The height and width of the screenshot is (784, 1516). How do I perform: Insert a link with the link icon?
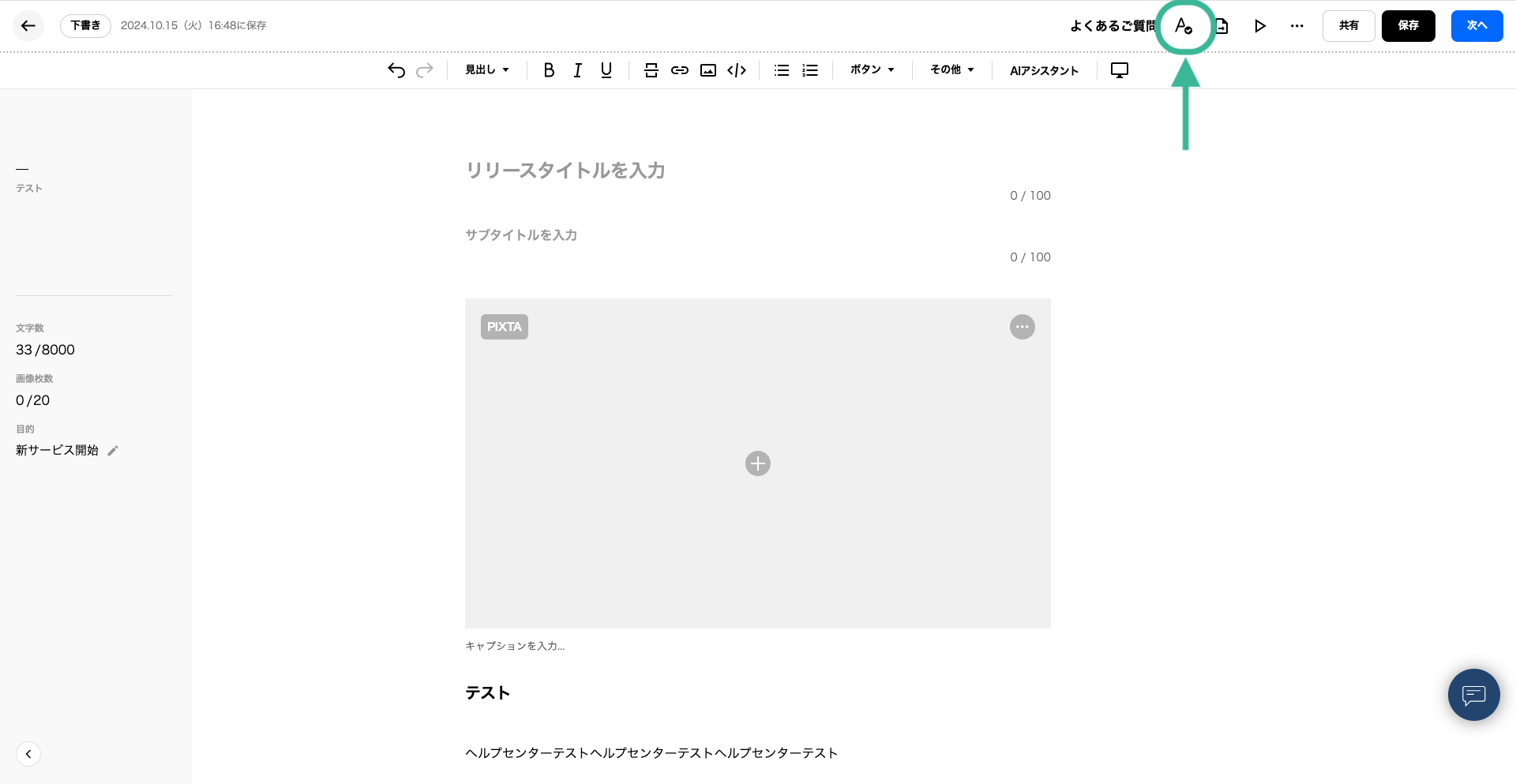[679, 70]
